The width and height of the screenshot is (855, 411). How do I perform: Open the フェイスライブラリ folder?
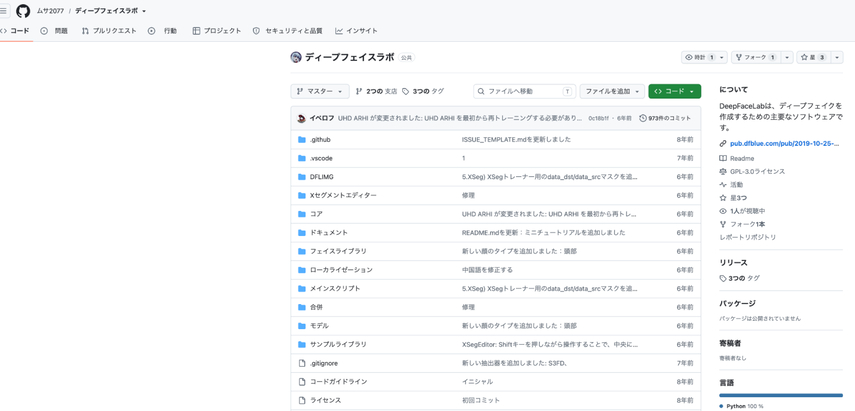pos(338,251)
